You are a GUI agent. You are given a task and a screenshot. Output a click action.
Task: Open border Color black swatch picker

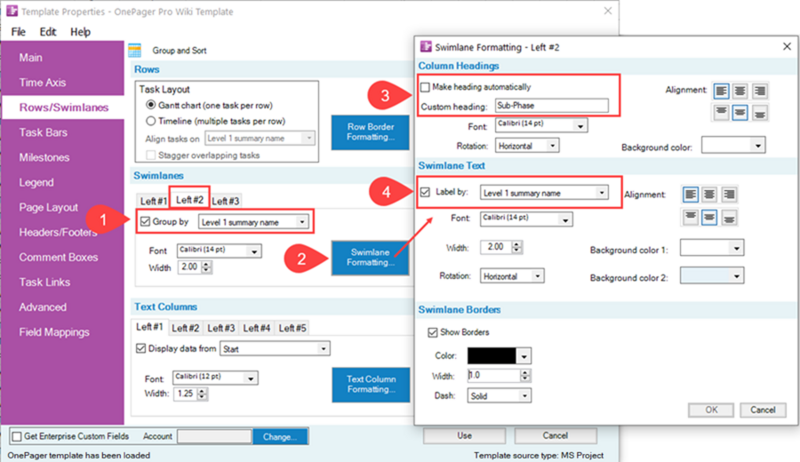[499, 356]
